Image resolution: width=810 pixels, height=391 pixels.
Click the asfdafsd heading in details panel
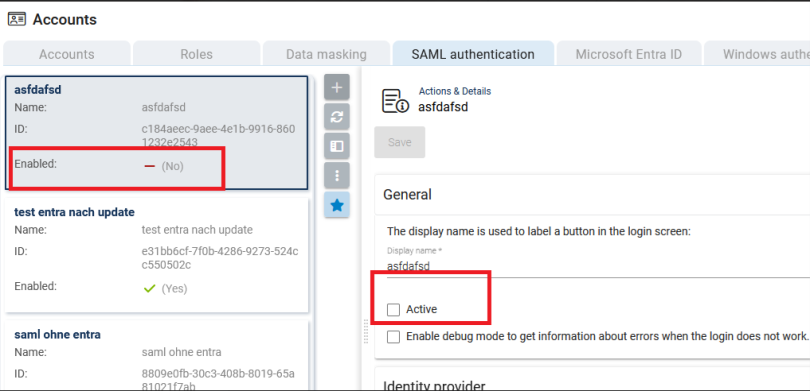tap(443, 107)
